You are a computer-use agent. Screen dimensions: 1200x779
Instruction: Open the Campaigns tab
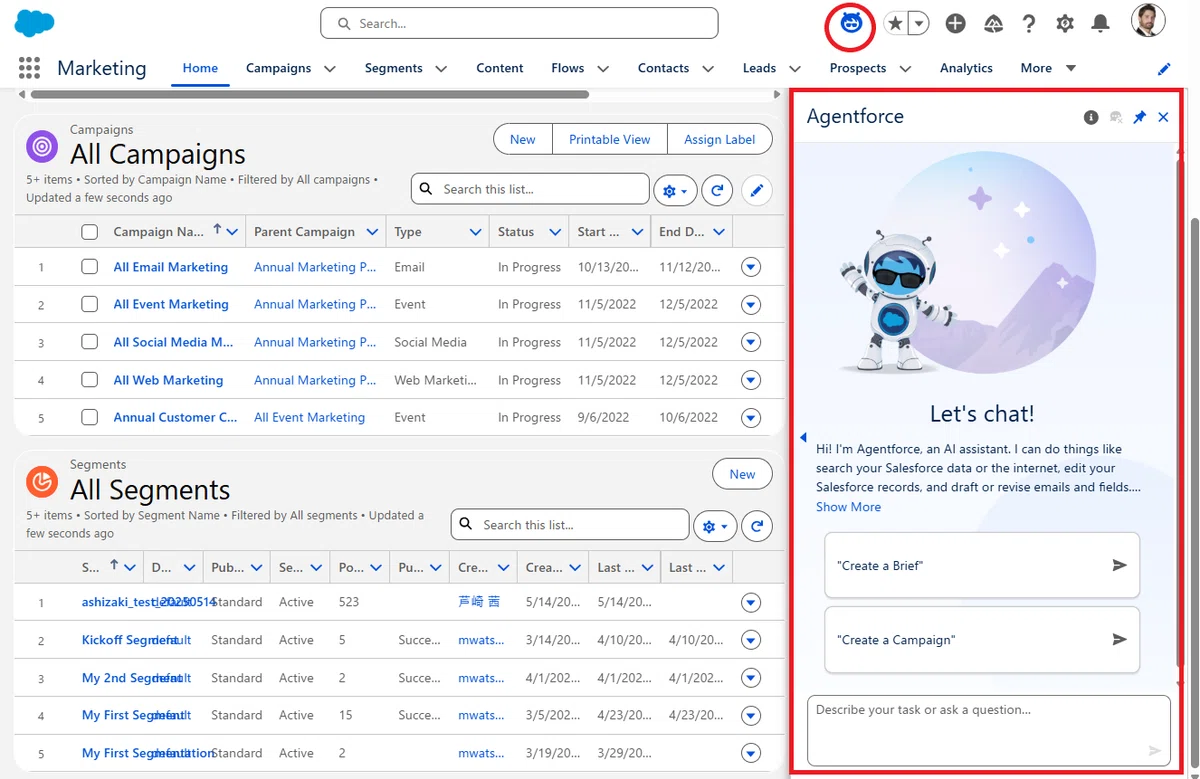click(x=278, y=68)
